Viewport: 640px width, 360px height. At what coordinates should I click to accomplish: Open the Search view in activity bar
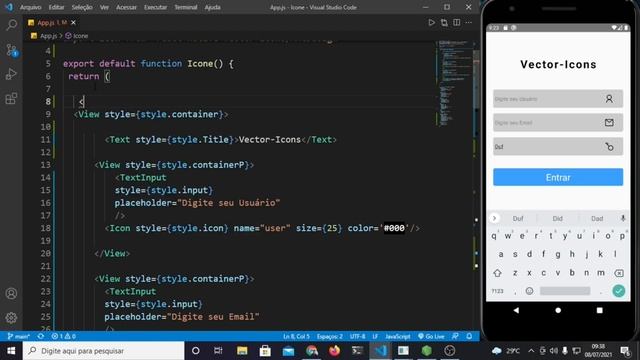point(11,25)
